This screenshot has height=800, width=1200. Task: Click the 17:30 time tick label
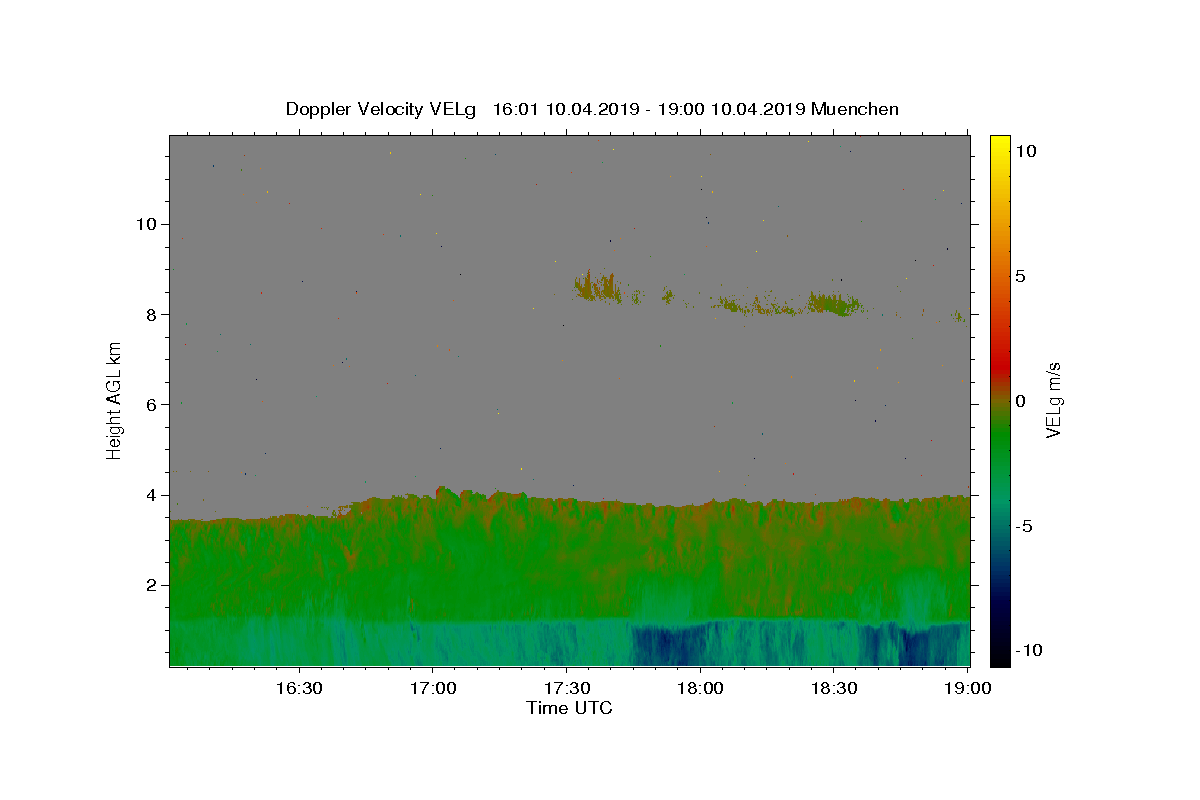(x=566, y=689)
